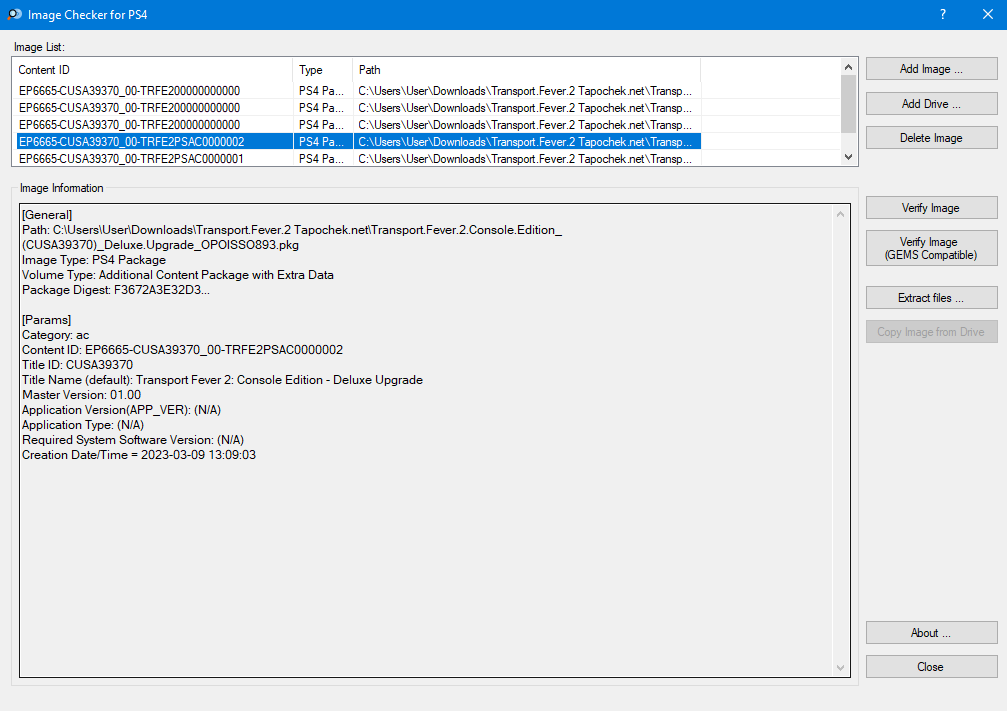The width and height of the screenshot is (1007, 711).
Task: Click the help question mark in title bar
Action: (943, 14)
